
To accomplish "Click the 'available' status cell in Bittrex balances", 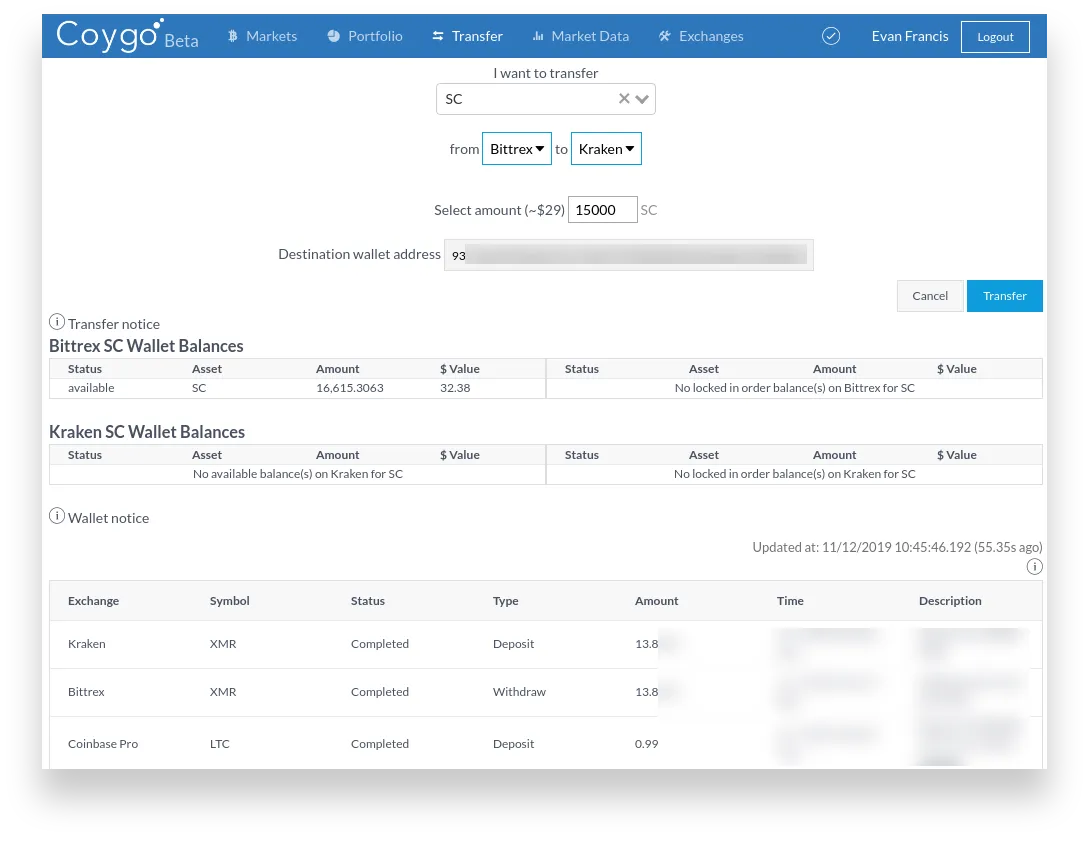I will point(91,388).
